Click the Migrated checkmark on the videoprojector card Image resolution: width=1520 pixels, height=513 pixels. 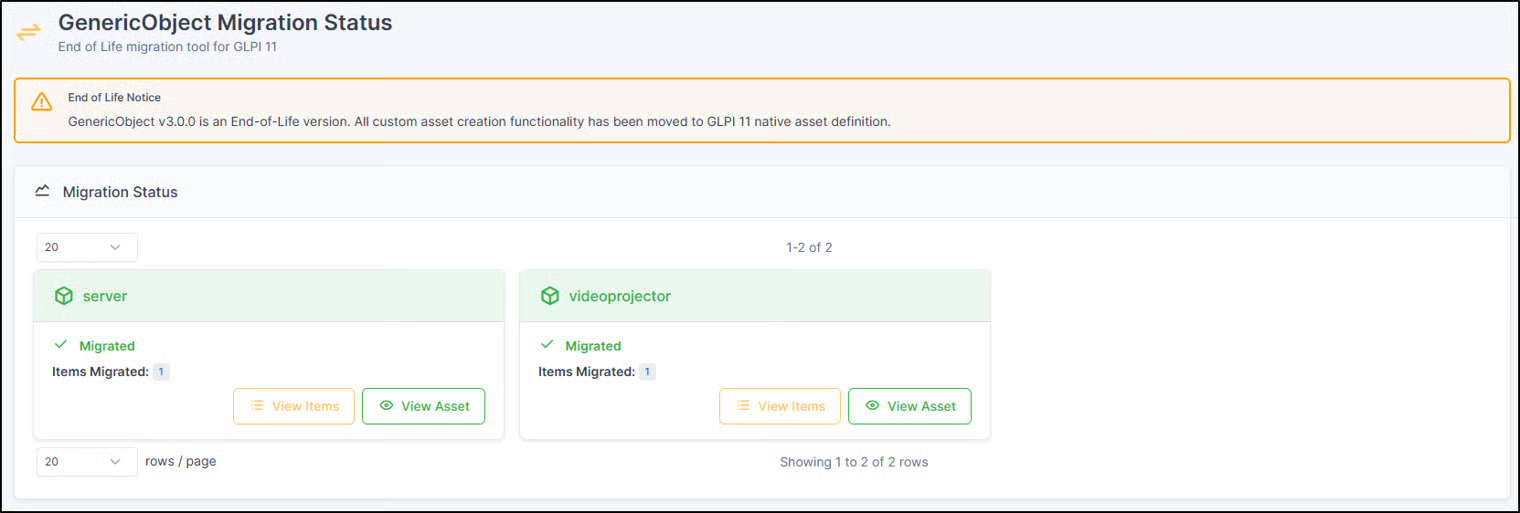547,345
